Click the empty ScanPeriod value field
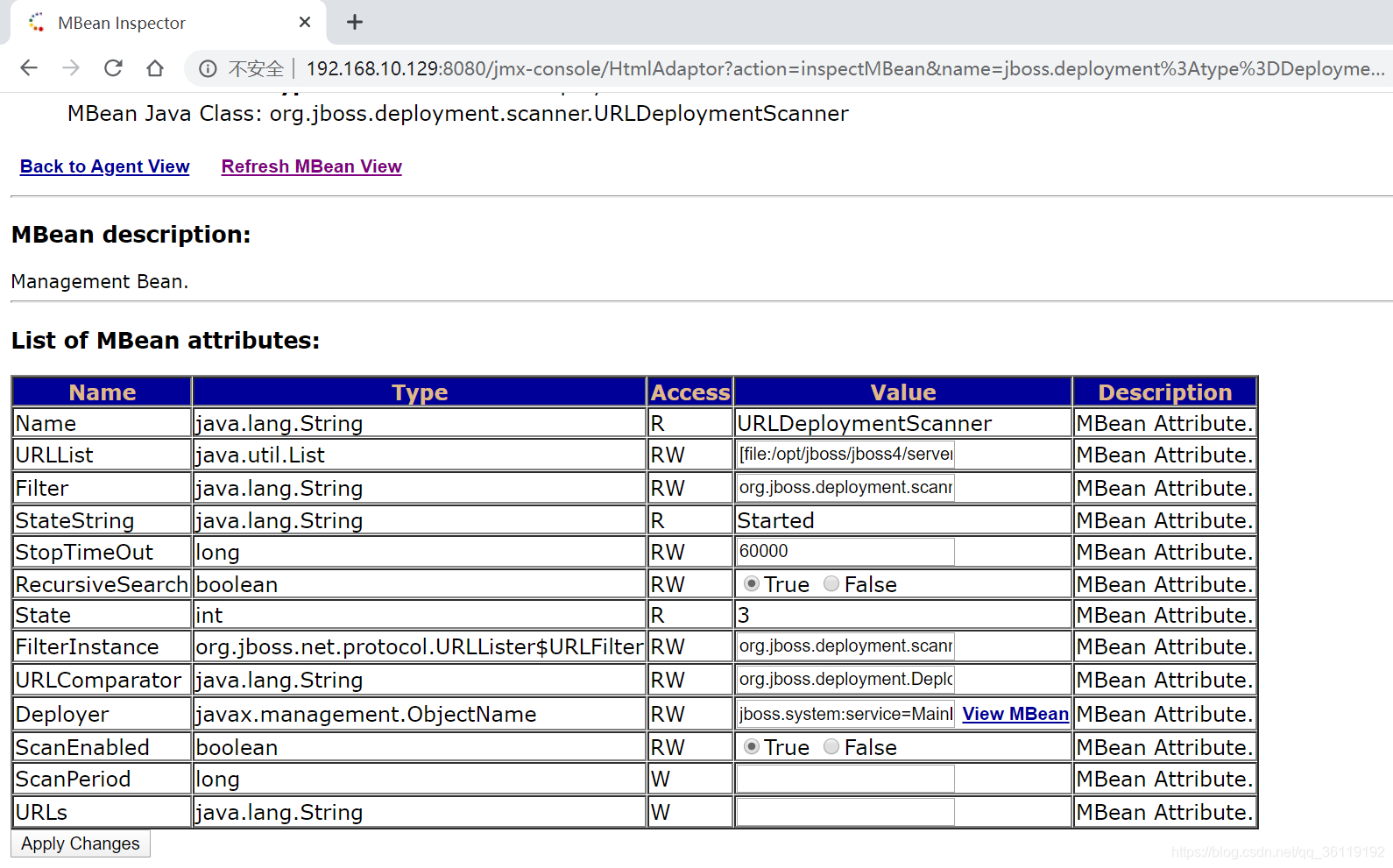 pyautogui.click(x=845, y=779)
